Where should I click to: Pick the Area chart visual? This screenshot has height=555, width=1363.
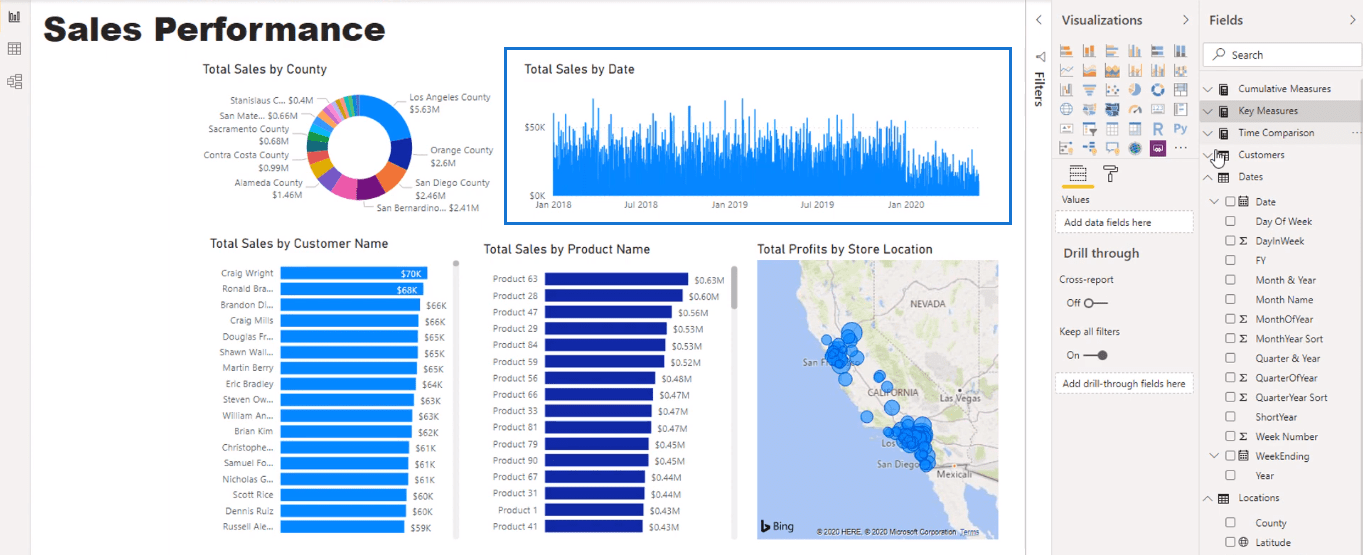pyautogui.click(x=1089, y=70)
